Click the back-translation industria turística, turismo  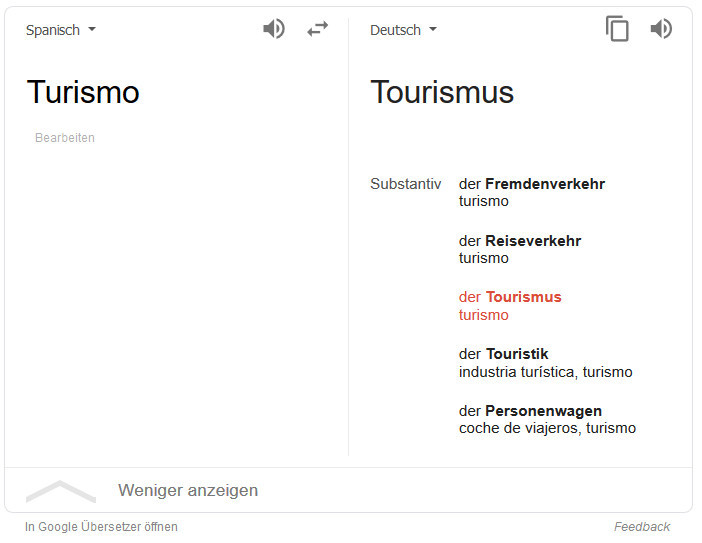click(546, 372)
